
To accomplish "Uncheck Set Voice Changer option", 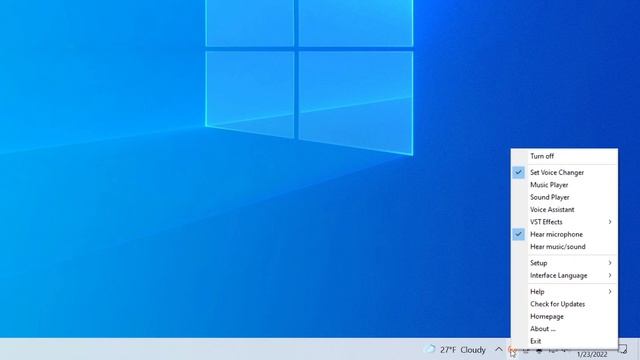I will tap(564, 172).
